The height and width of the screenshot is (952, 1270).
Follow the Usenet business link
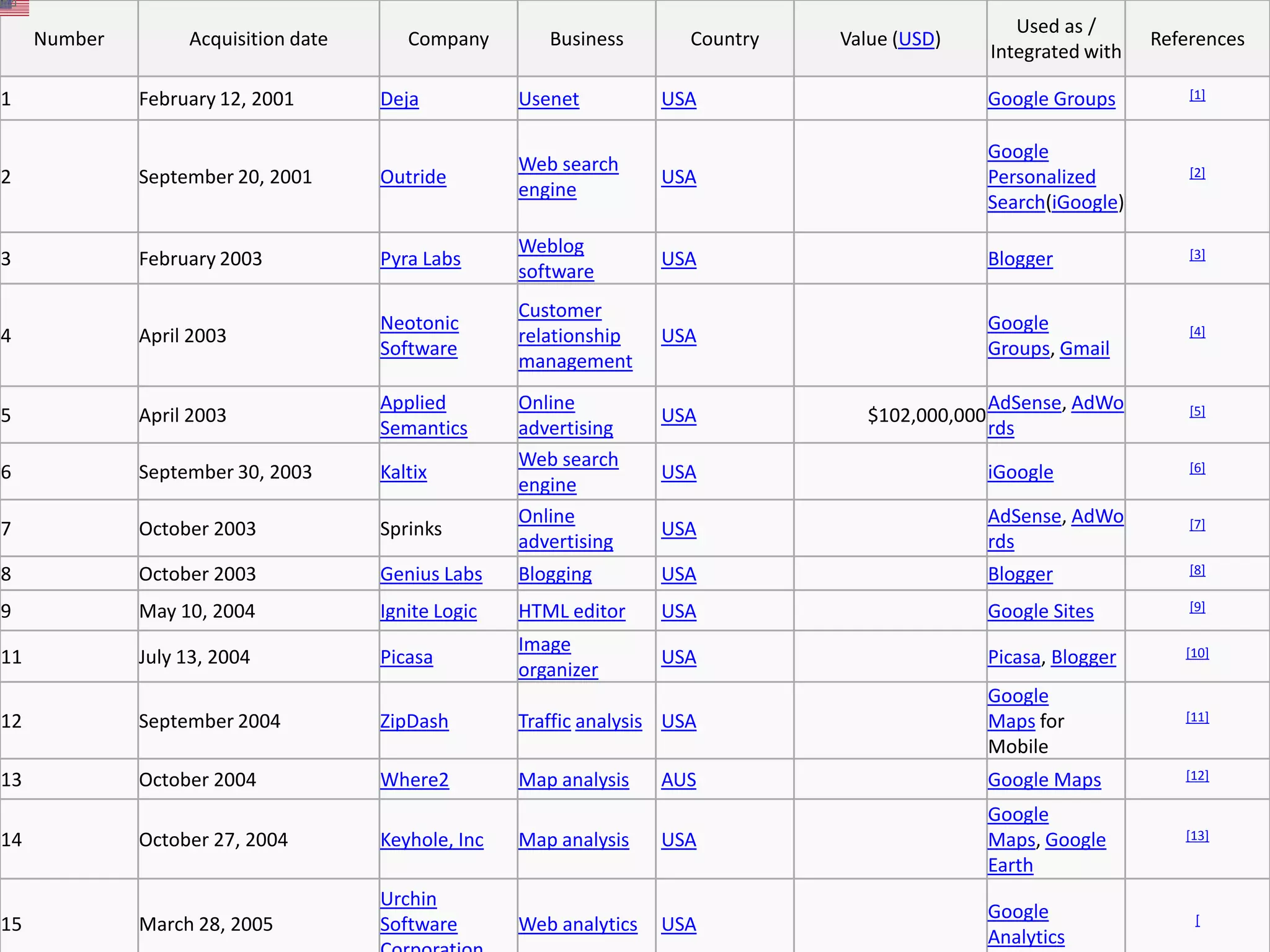point(548,99)
